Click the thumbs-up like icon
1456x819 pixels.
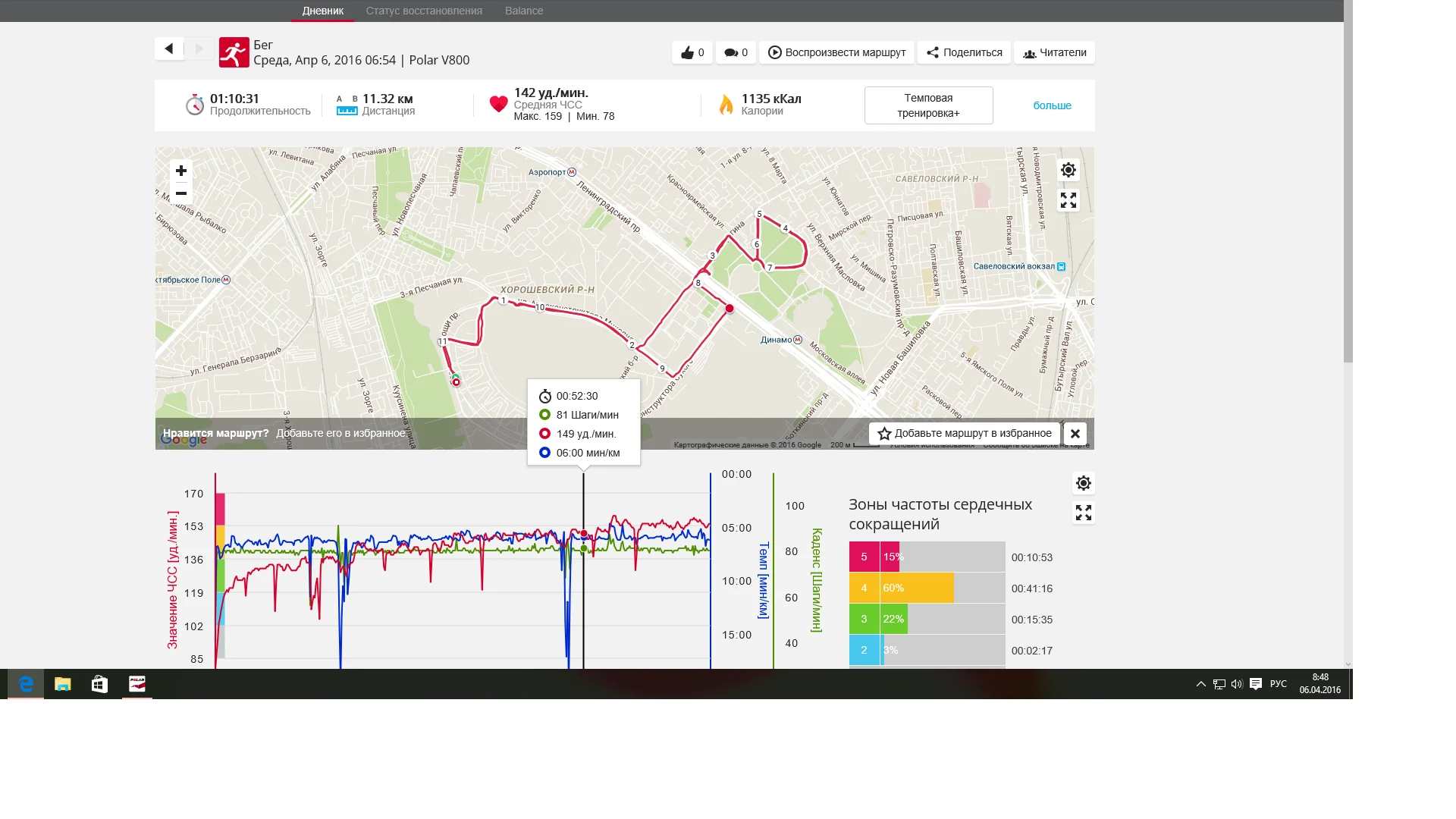coord(687,52)
